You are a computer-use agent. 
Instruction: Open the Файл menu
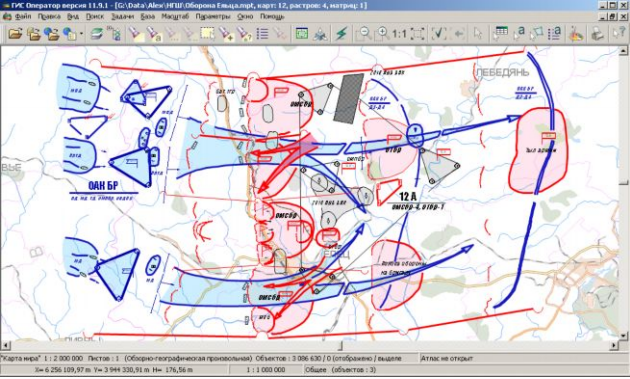click(x=22, y=16)
